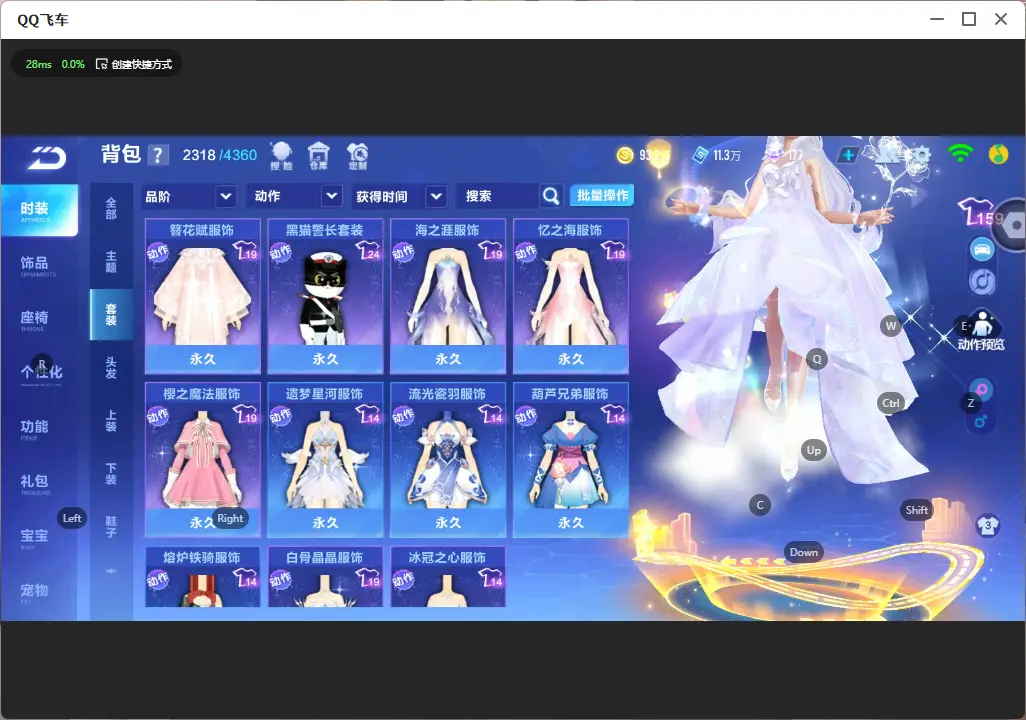Select the 白骨晶晶服饰 outfit card
Image resolution: width=1026 pixels, height=720 pixels.
[x=325, y=577]
